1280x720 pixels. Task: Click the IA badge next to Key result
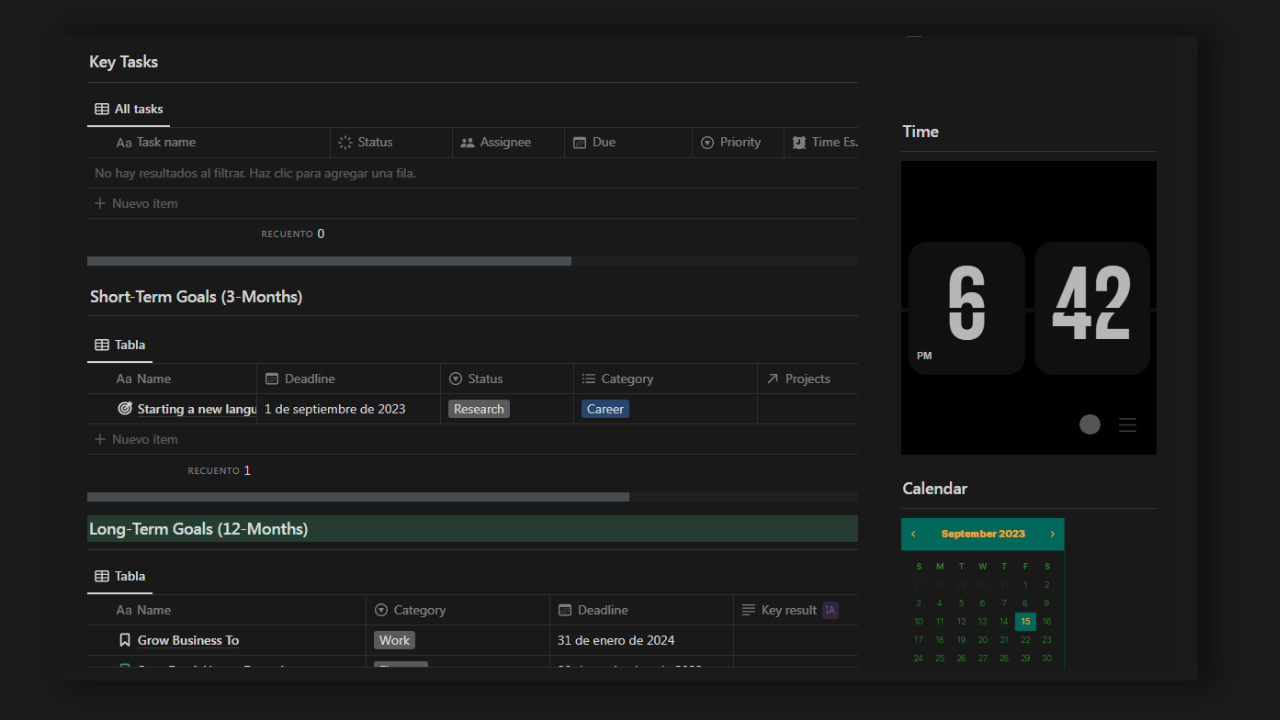830,610
